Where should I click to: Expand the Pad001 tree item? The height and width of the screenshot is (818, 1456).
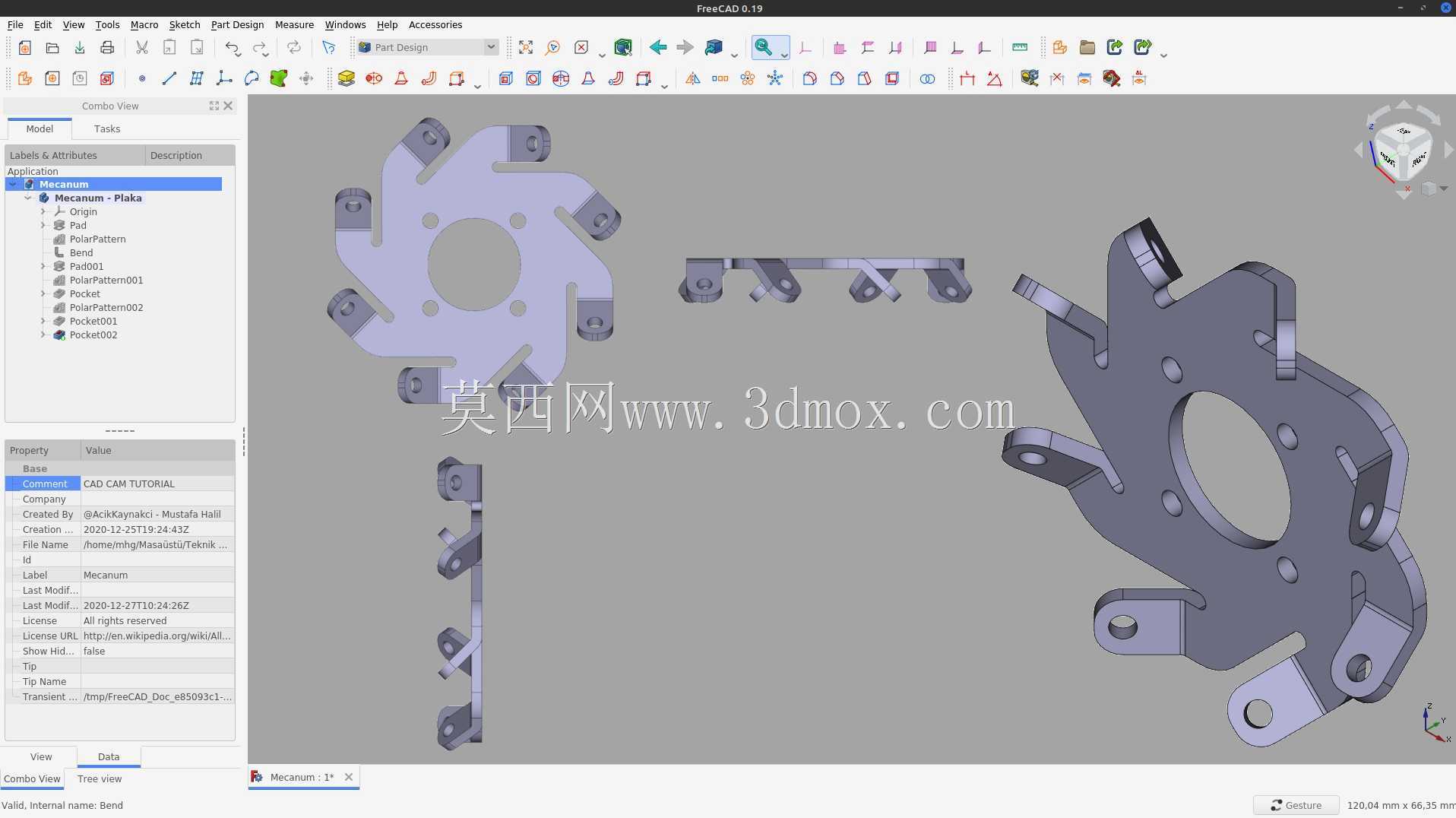[43, 266]
